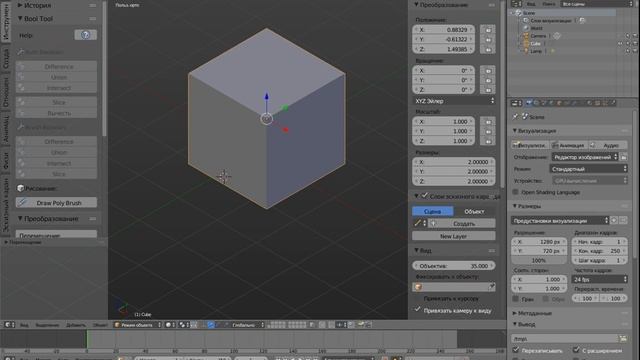The height and width of the screenshot is (360, 640).
Task: Apply Auto Boolean Difference
Action: (x=56, y=67)
